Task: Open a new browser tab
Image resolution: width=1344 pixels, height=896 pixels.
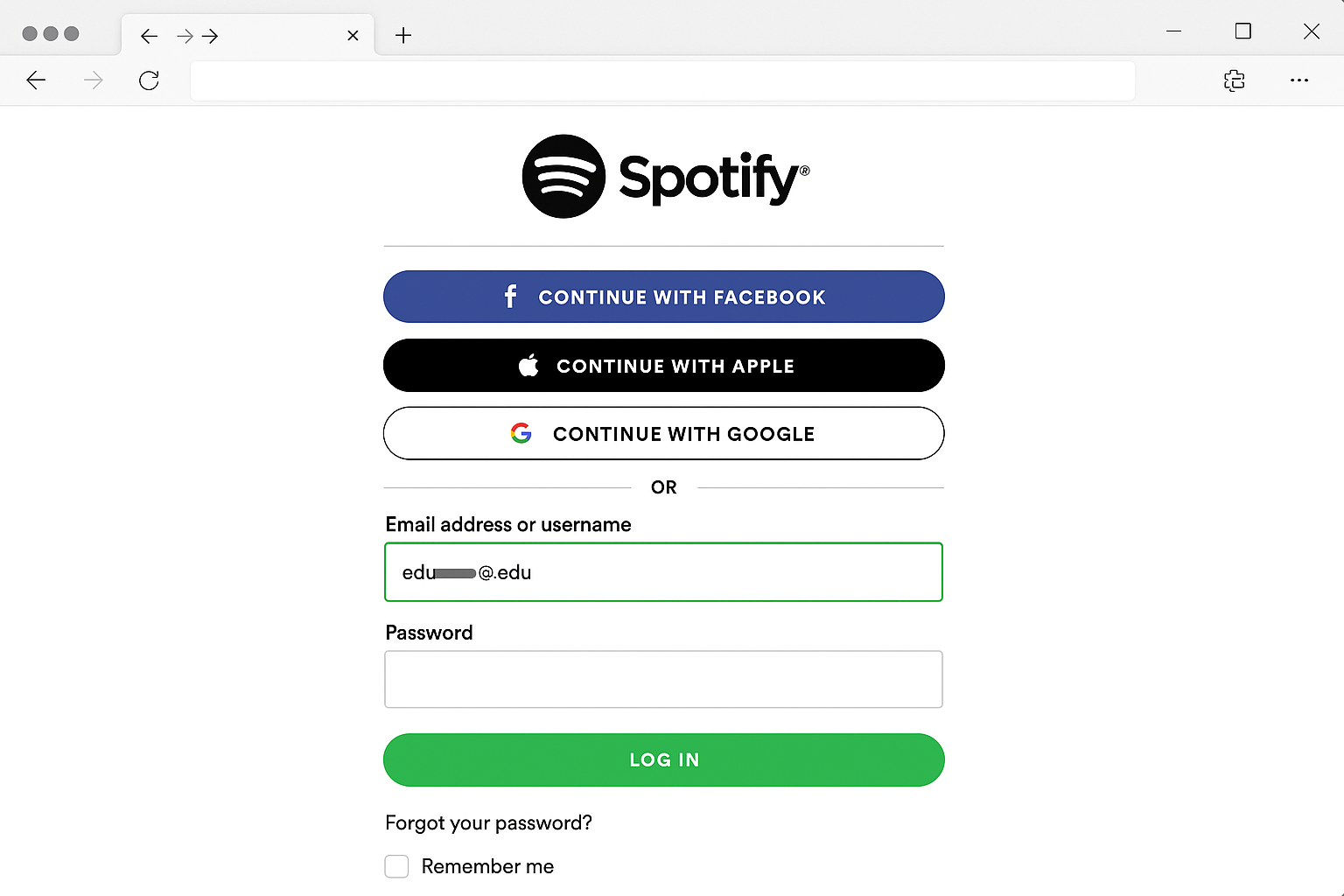Action: pyautogui.click(x=402, y=35)
